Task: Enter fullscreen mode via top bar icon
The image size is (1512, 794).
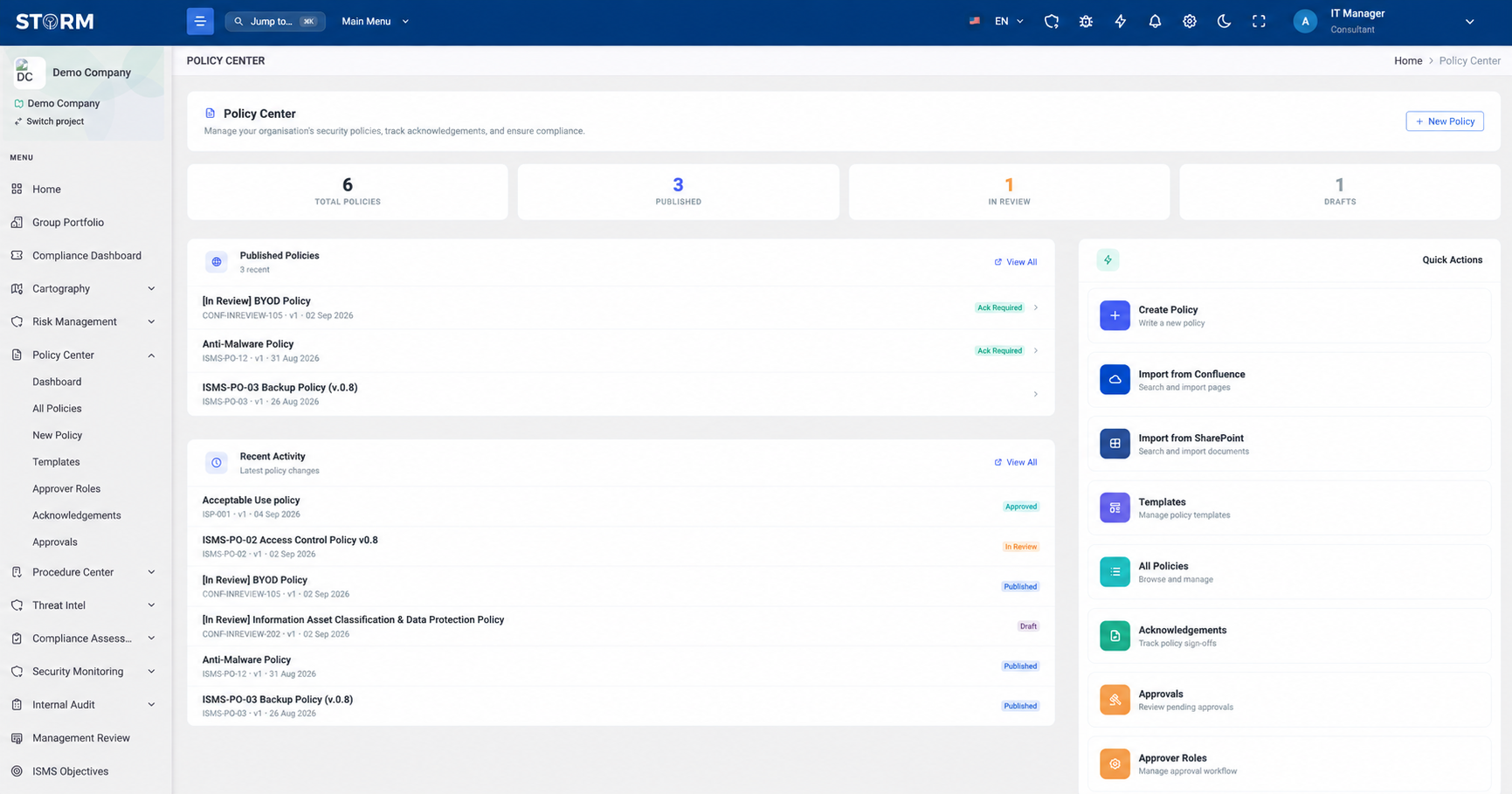Action: (x=1259, y=21)
